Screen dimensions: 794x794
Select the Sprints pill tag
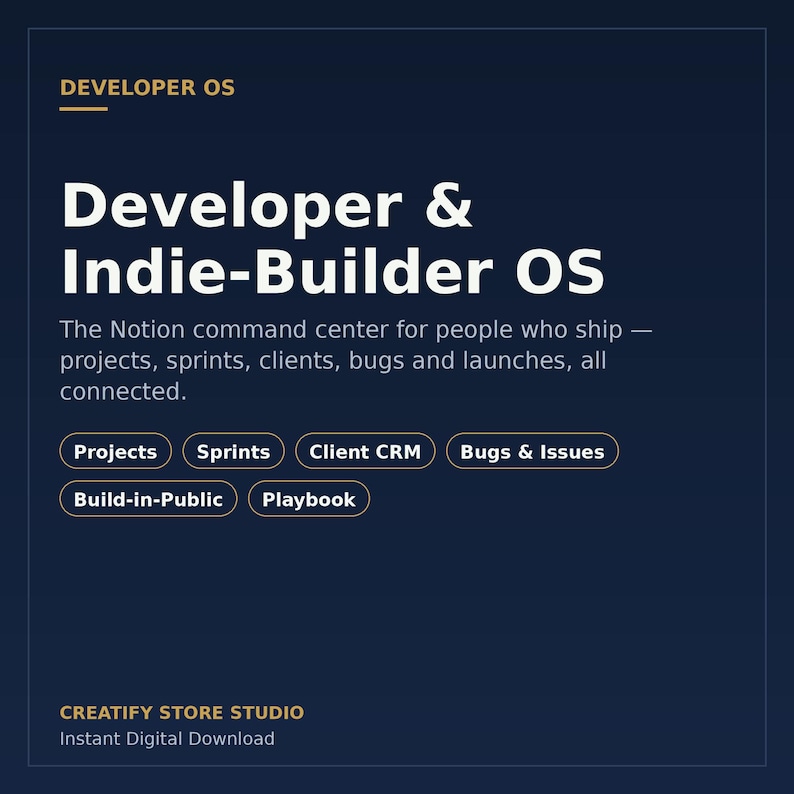coord(233,451)
